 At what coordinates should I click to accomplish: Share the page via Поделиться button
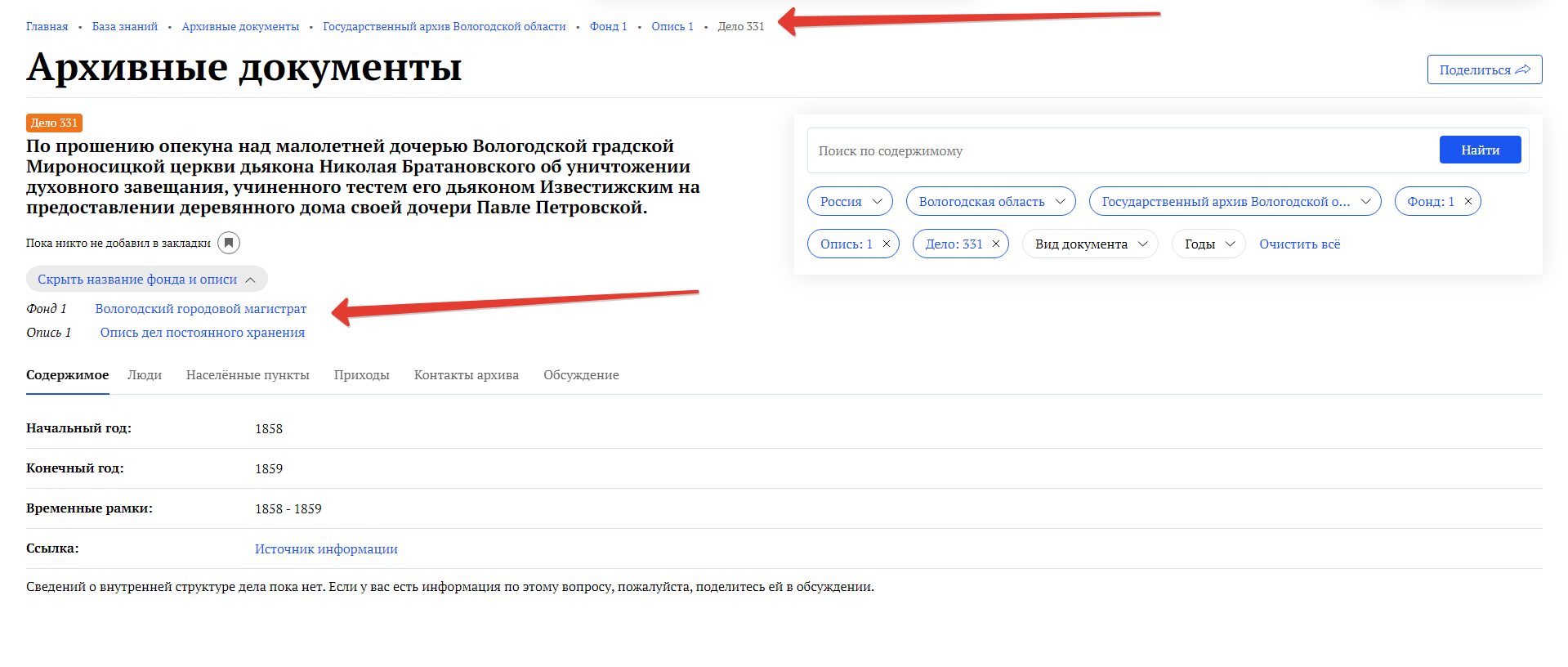[x=1484, y=70]
